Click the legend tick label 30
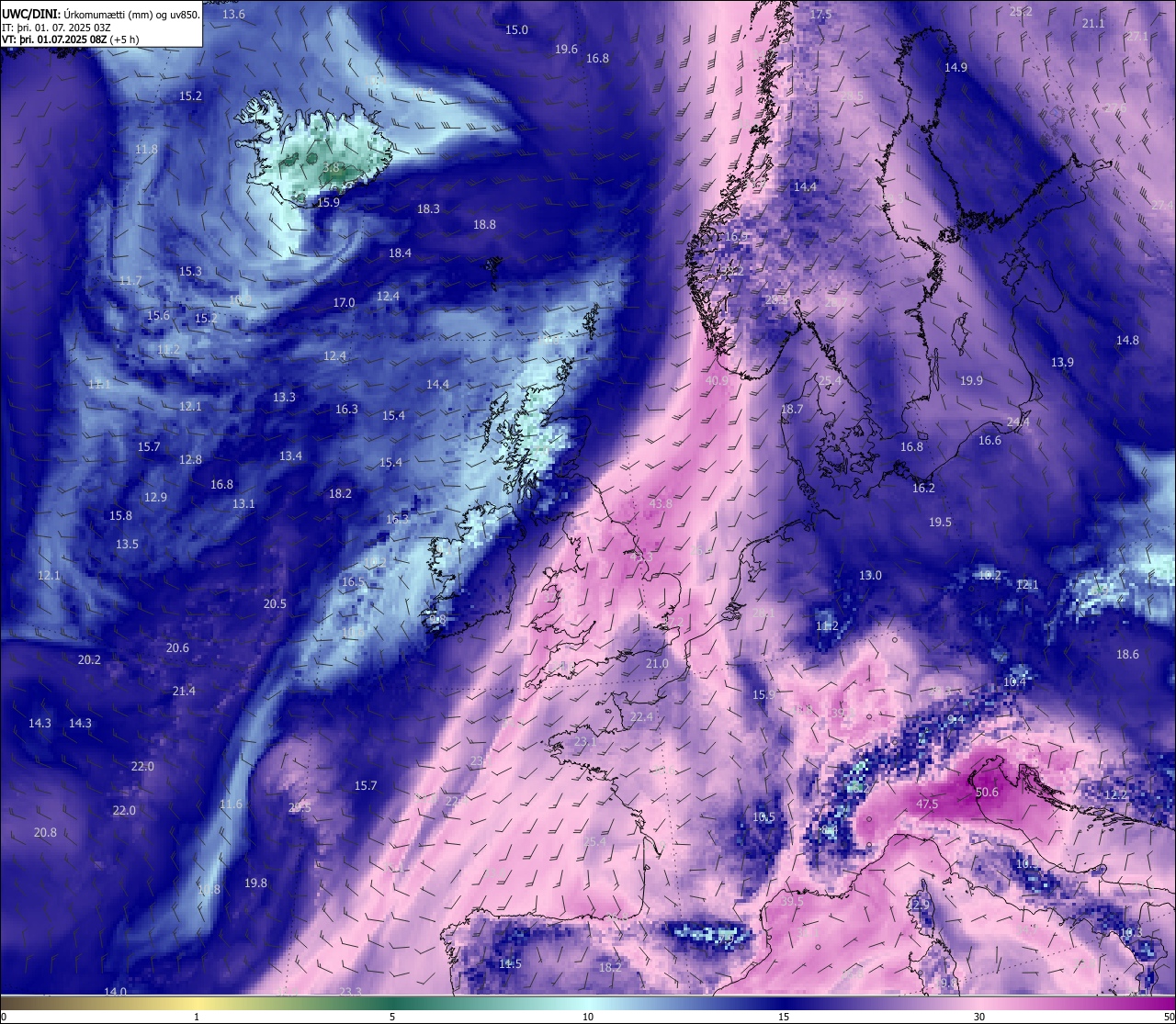The height and width of the screenshot is (1024, 1176). click(979, 1017)
